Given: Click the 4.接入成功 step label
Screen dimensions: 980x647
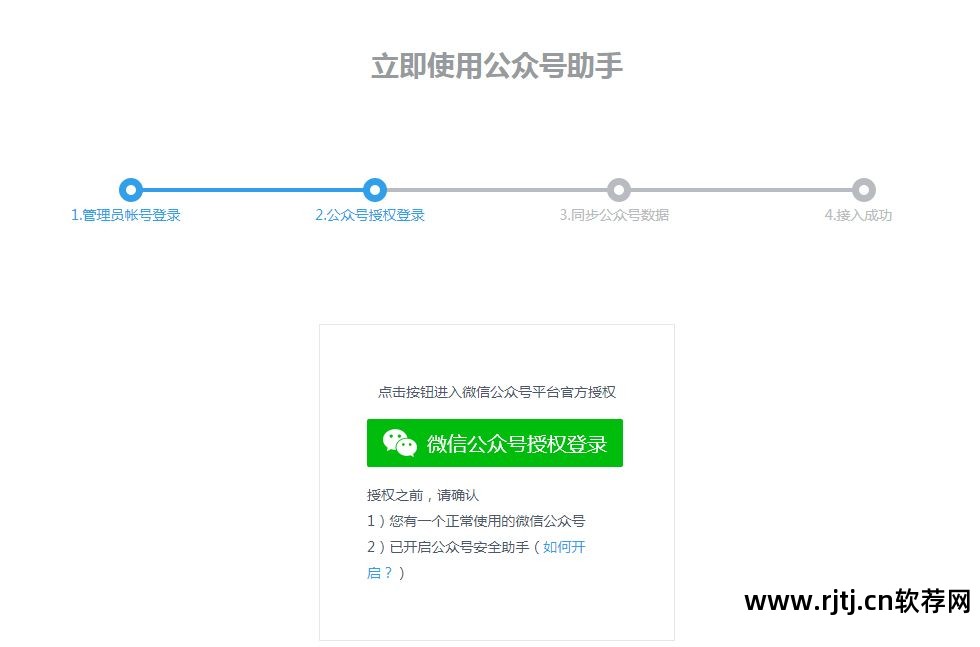Looking at the screenshot, I should coord(858,215).
